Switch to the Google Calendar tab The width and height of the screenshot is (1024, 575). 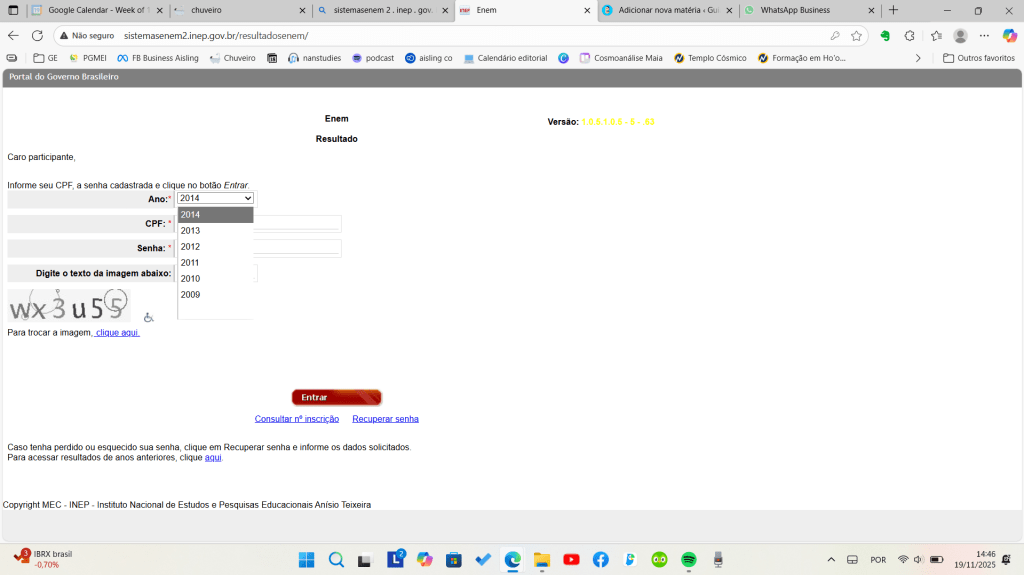(x=95, y=10)
